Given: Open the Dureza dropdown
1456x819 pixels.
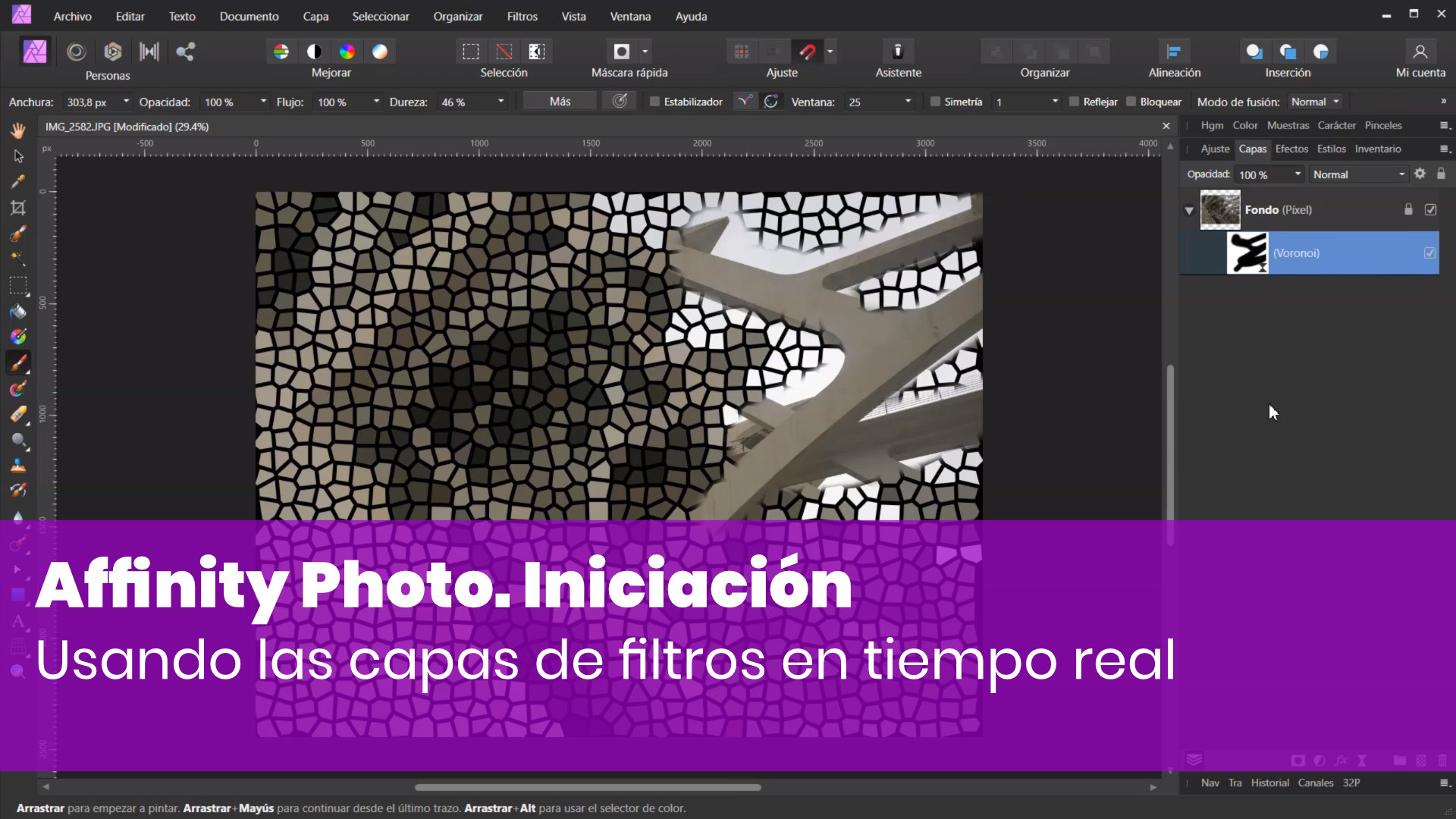Looking at the screenshot, I should 500,102.
